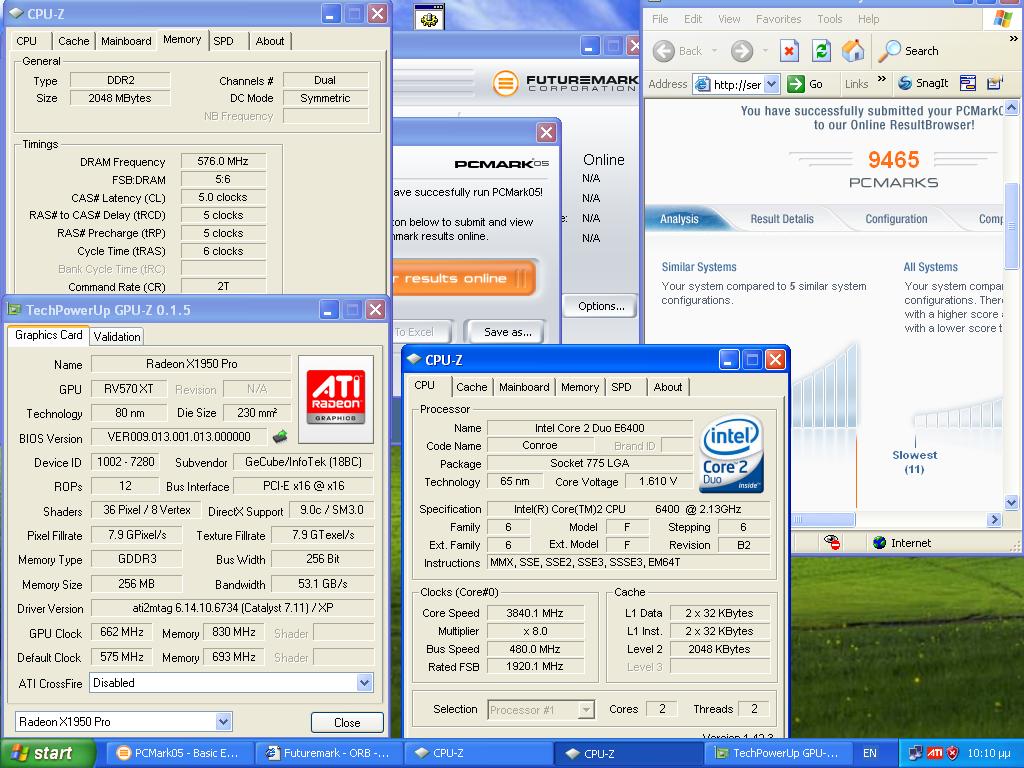Image resolution: width=1024 pixels, height=768 pixels.
Task: Open the Radeon X1950 Pro card selector
Action: [x=223, y=722]
